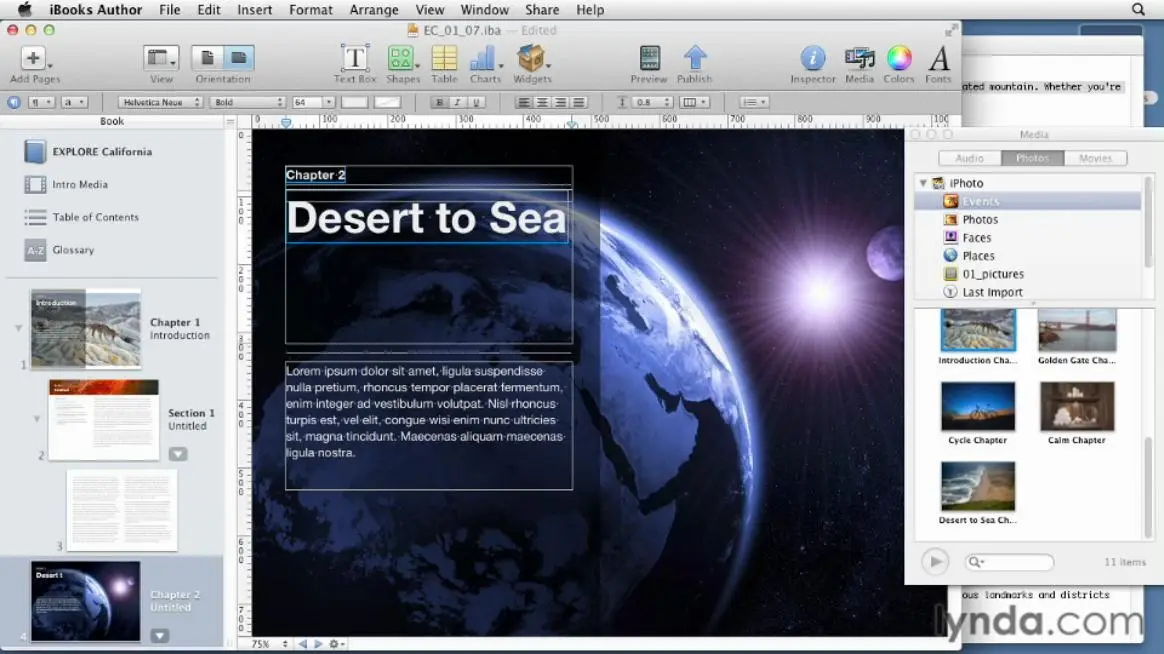Open the Apple menu
1164x654 pixels.
click(x=24, y=9)
